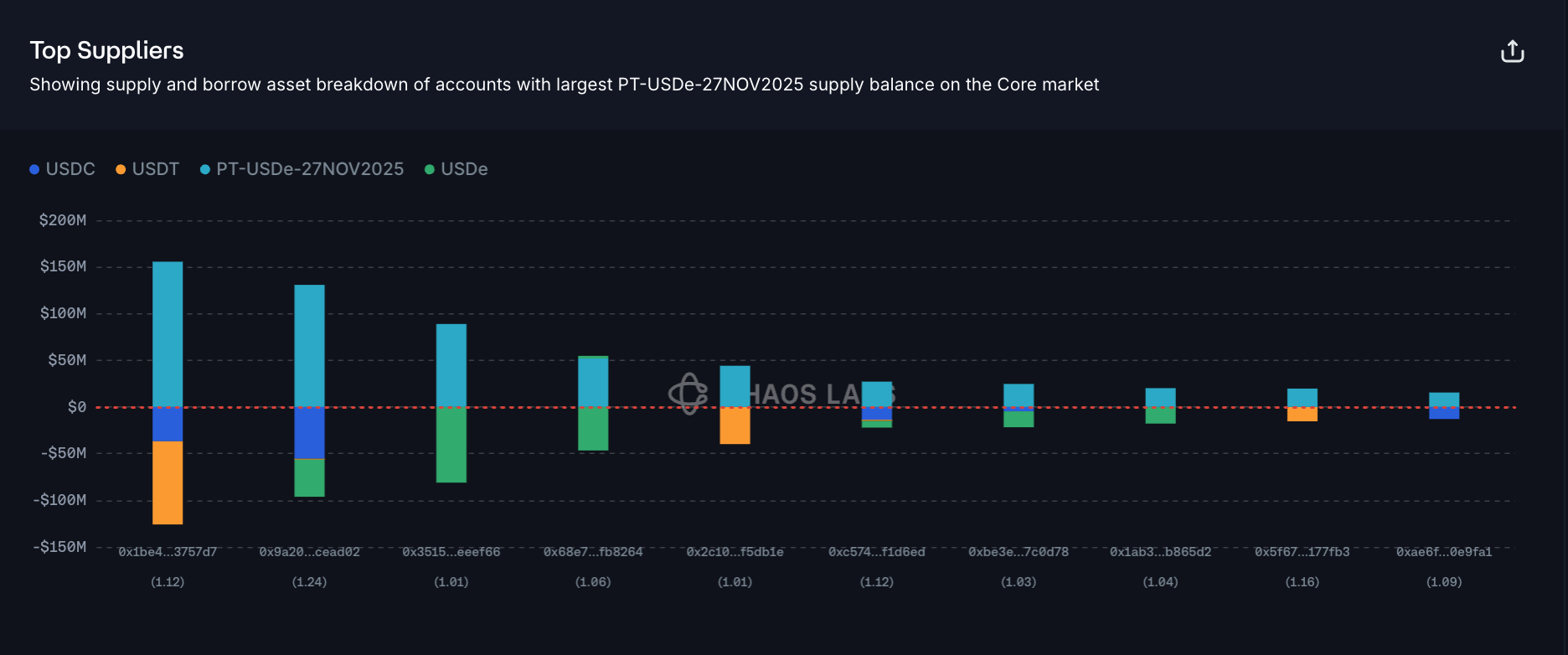This screenshot has height=655, width=1568.
Task: Click blue USDC bar of 0xae6f...0e9fa1
Action: point(1444,413)
